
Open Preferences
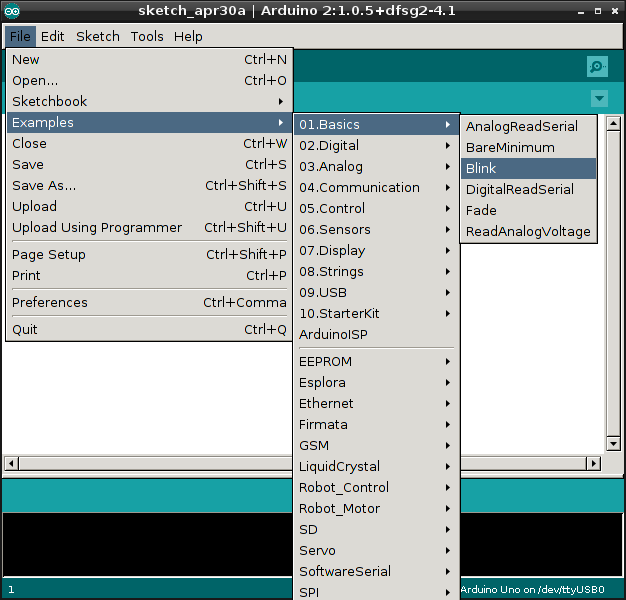(149, 303)
